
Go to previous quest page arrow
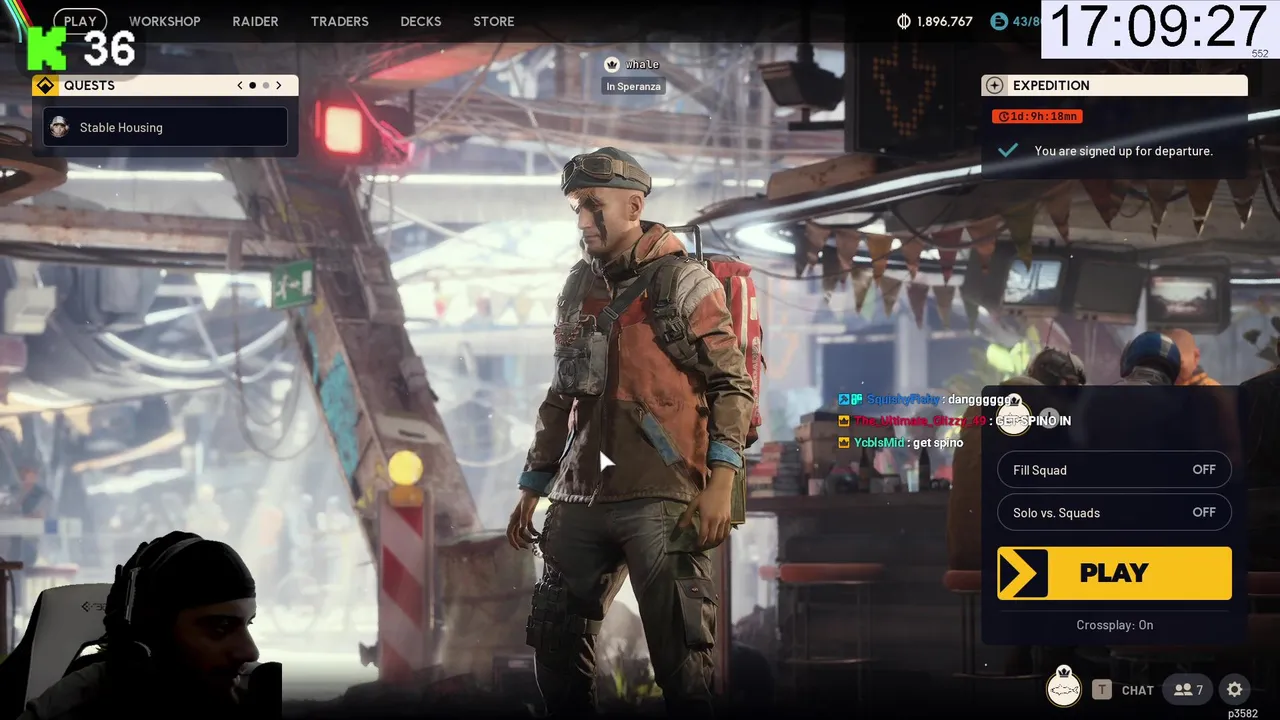point(240,85)
